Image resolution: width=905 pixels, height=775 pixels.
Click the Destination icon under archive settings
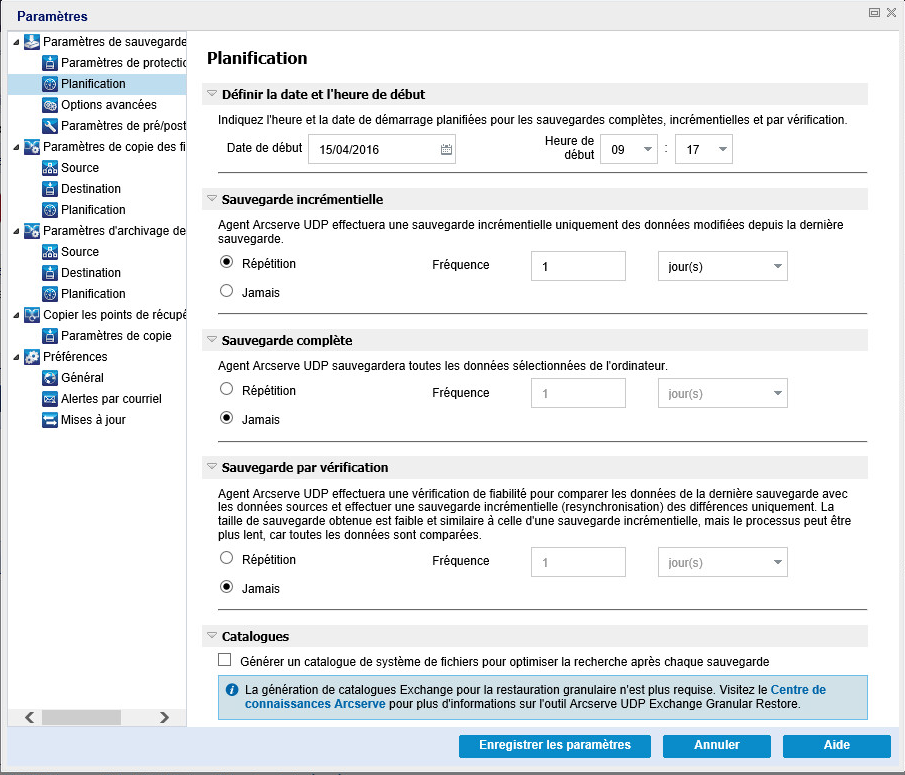click(x=50, y=273)
